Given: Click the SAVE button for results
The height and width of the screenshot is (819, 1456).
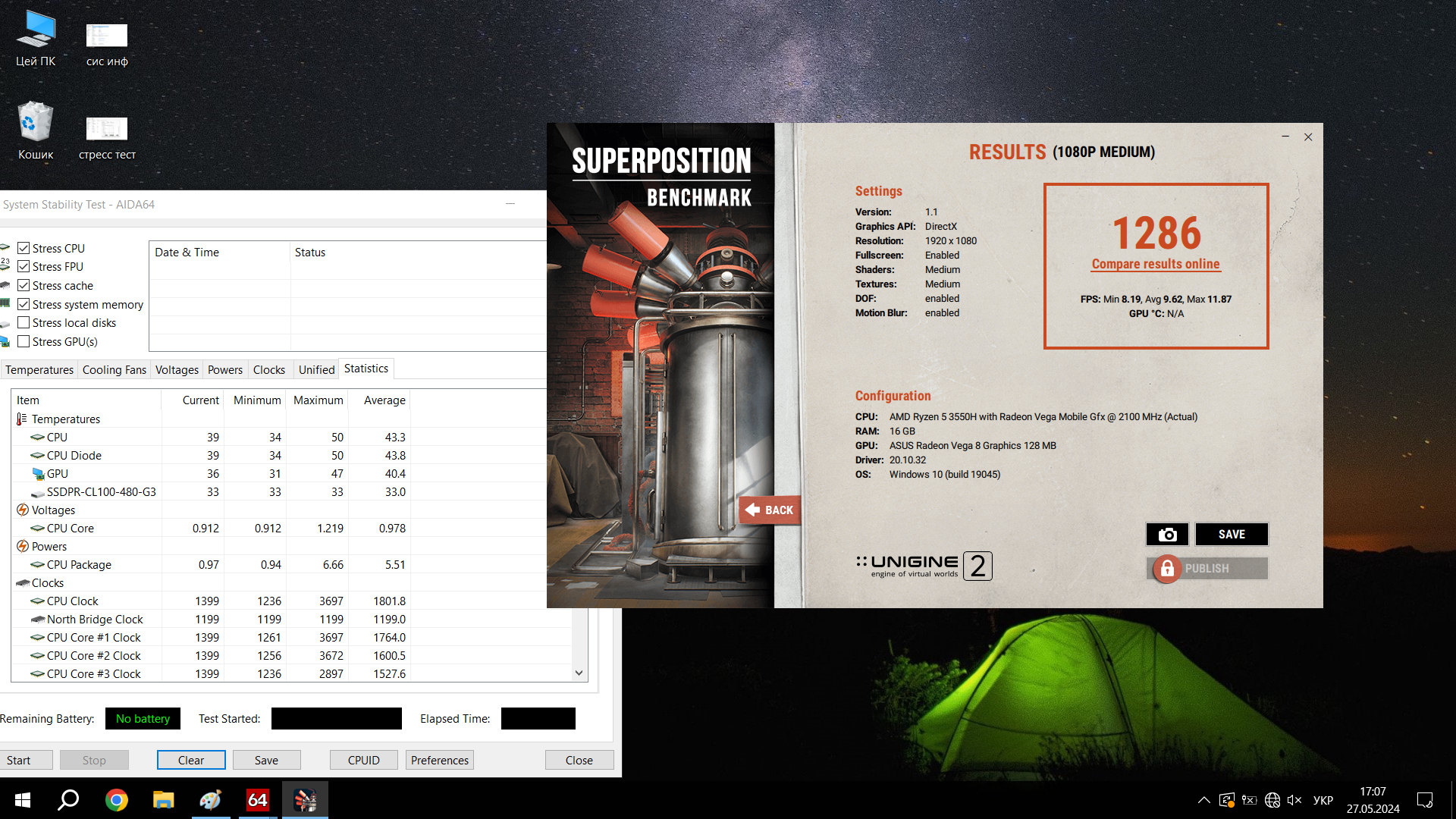Looking at the screenshot, I should click(1231, 535).
